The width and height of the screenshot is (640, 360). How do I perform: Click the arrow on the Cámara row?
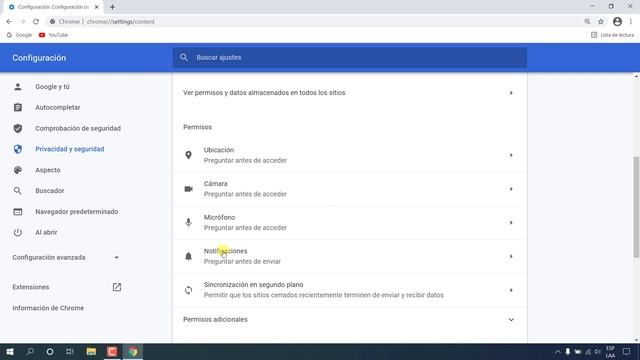click(511, 189)
